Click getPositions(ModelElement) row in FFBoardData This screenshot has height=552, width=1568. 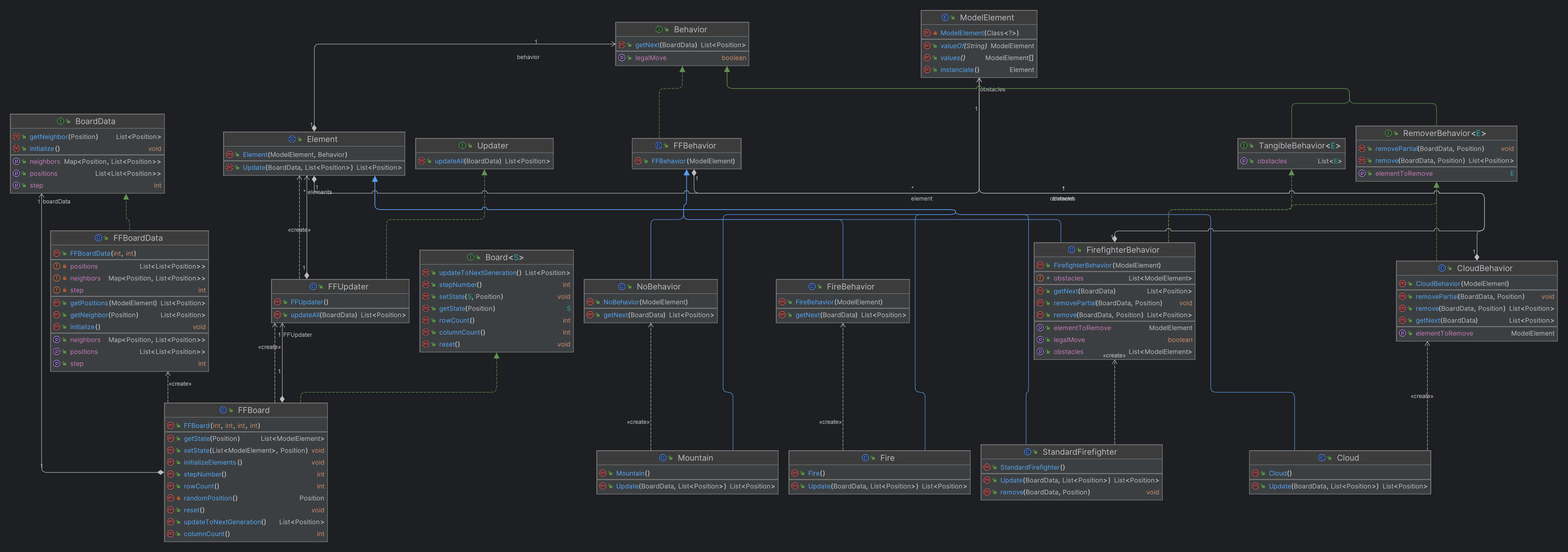pyautogui.click(x=130, y=303)
